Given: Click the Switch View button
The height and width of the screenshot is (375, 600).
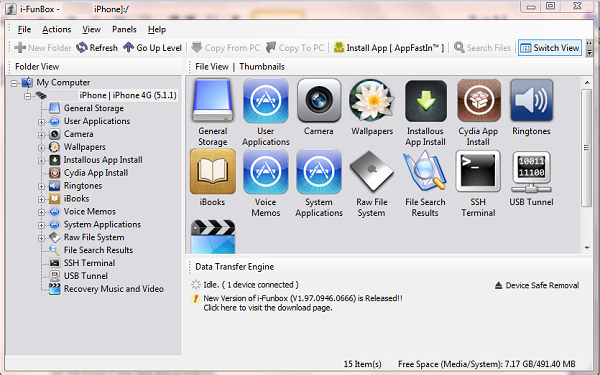Looking at the screenshot, I should (550, 48).
